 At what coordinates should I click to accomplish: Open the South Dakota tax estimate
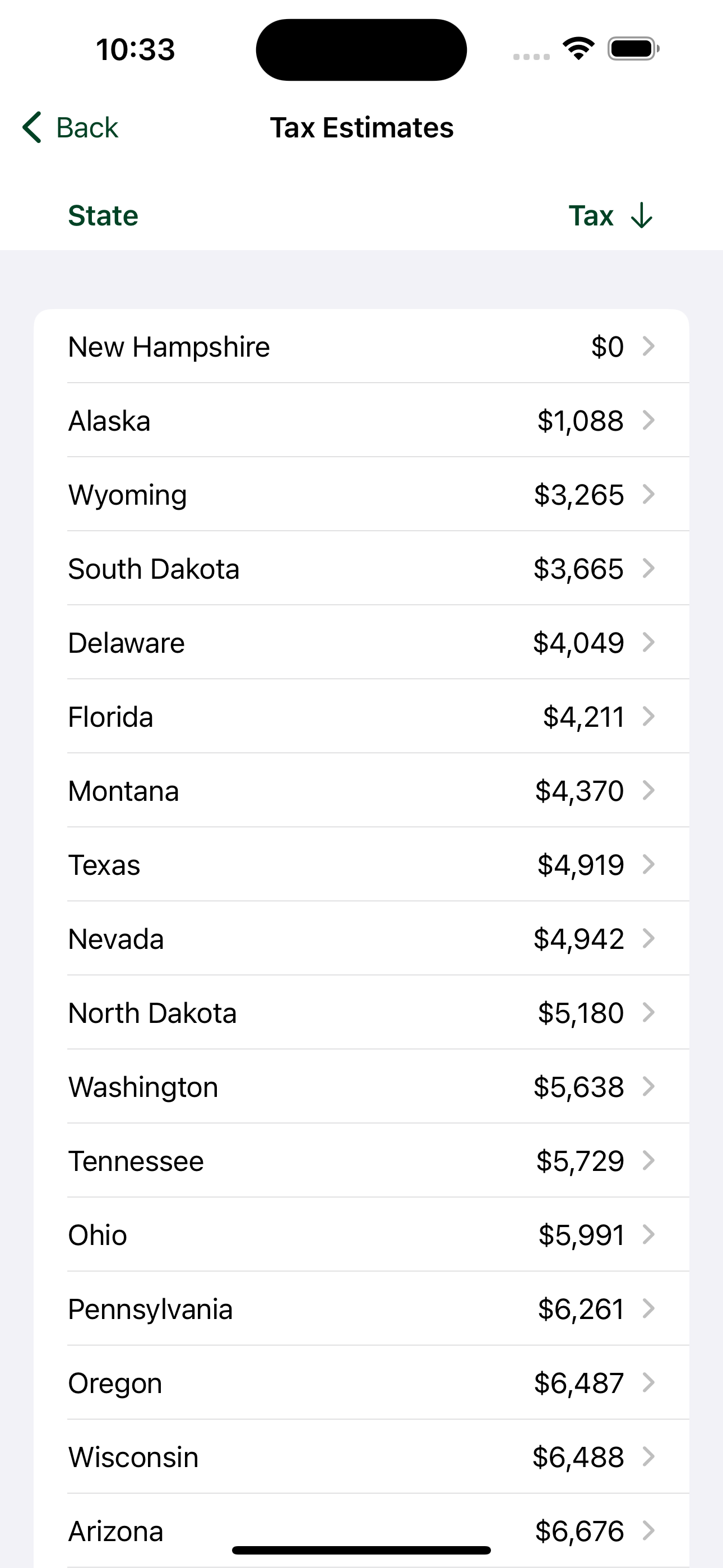pos(361,569)
